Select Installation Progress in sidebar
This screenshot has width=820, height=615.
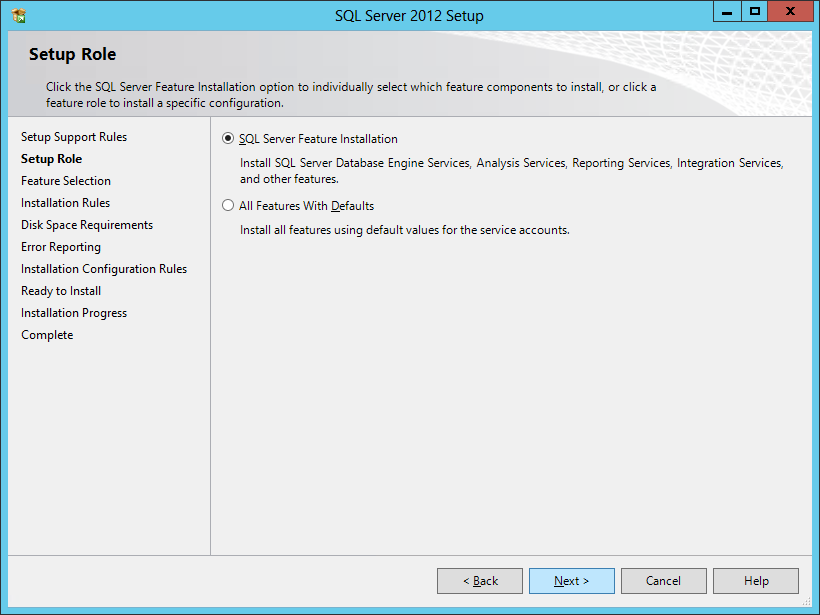tap(74, 312)
